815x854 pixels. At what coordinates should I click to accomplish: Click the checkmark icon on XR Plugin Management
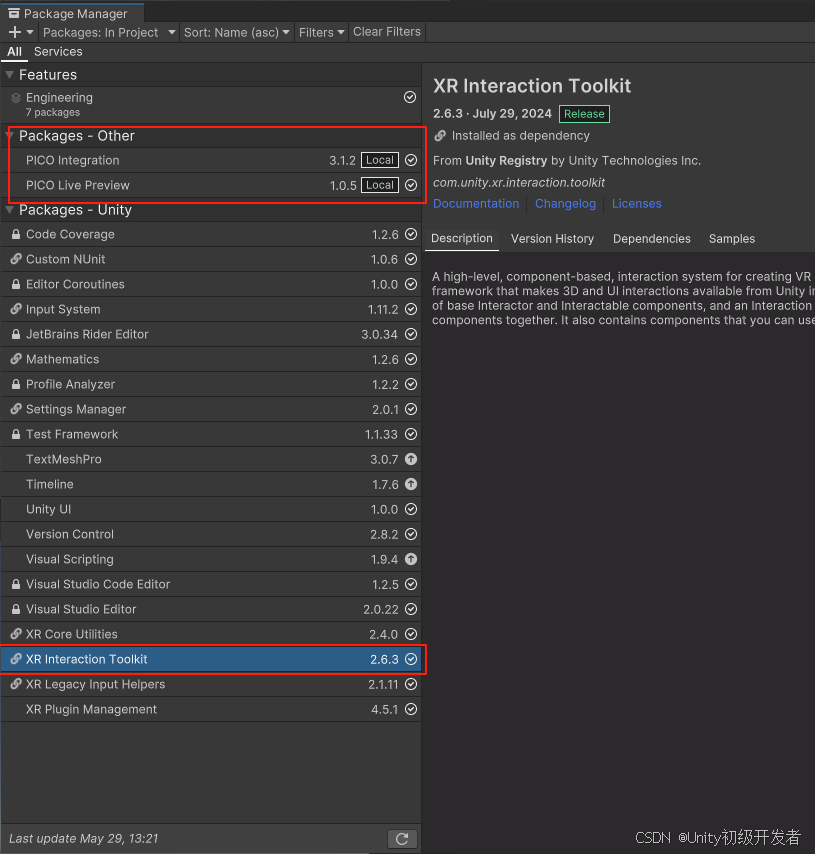click(411, 709)
